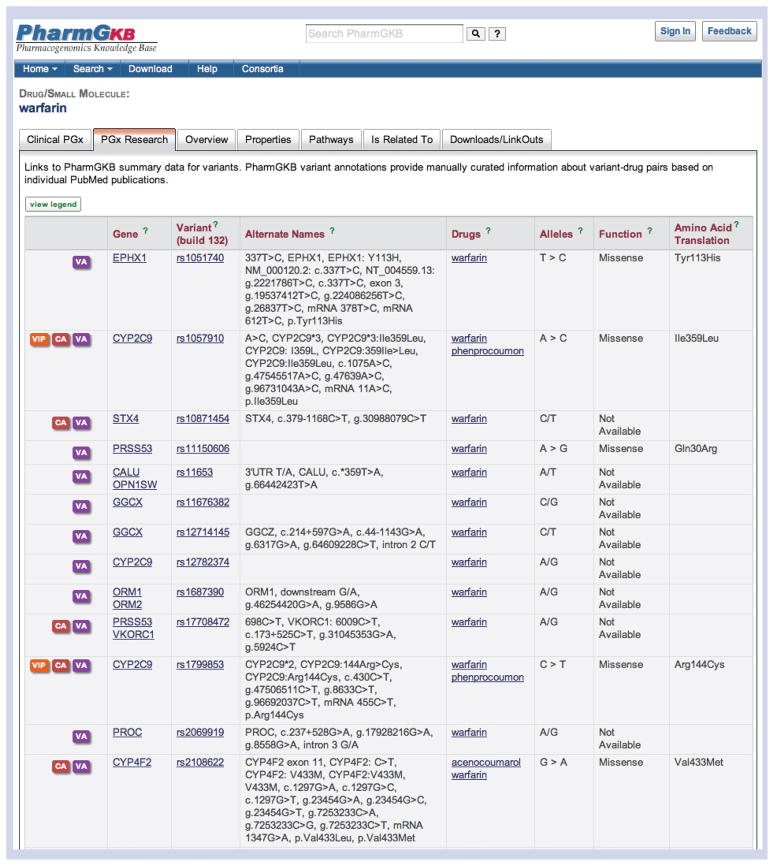Switch to the Clinical PGx tab

tap(55, 140)
